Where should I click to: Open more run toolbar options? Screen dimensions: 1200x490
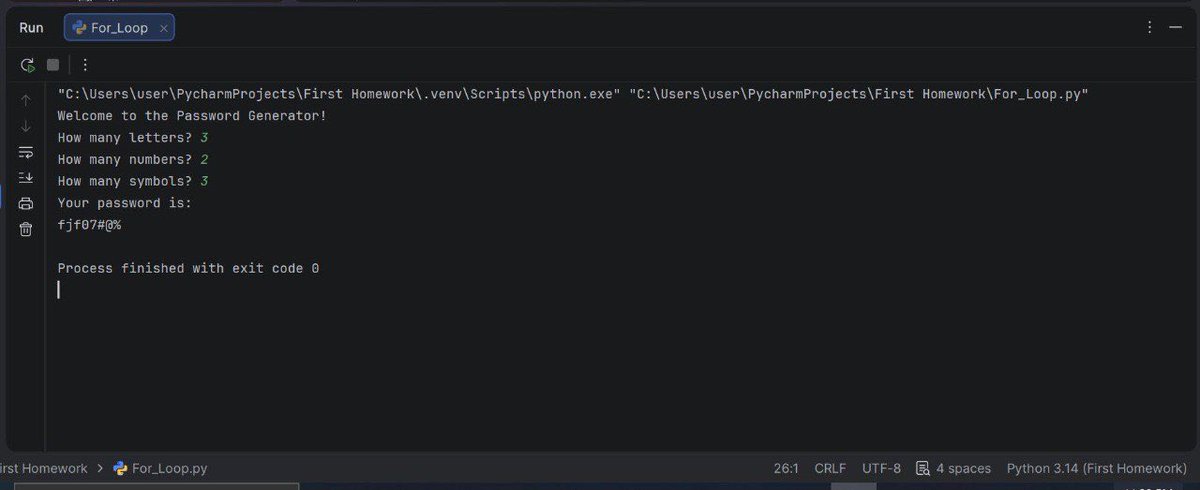click(x=85, y=65)
